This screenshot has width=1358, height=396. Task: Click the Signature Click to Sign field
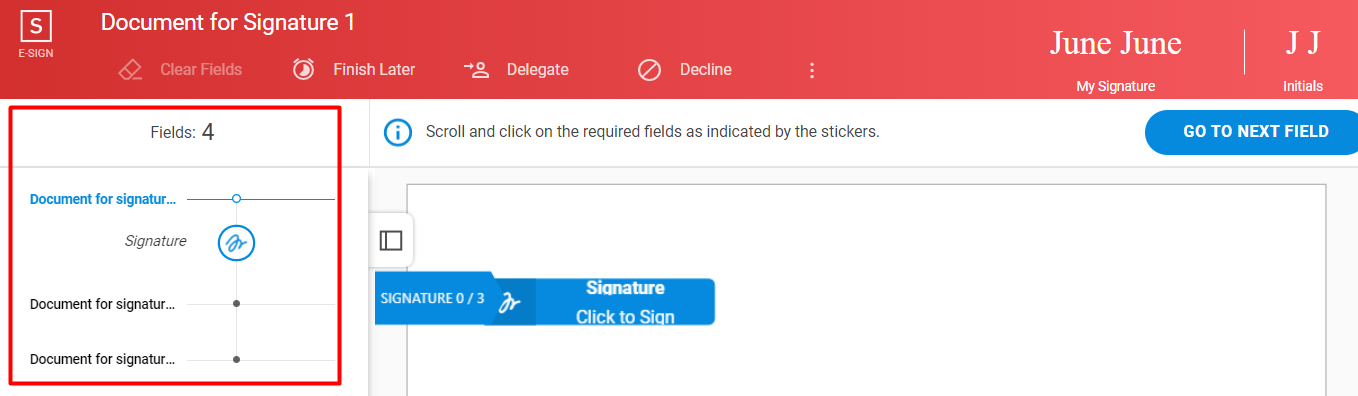tap(625, 302)
